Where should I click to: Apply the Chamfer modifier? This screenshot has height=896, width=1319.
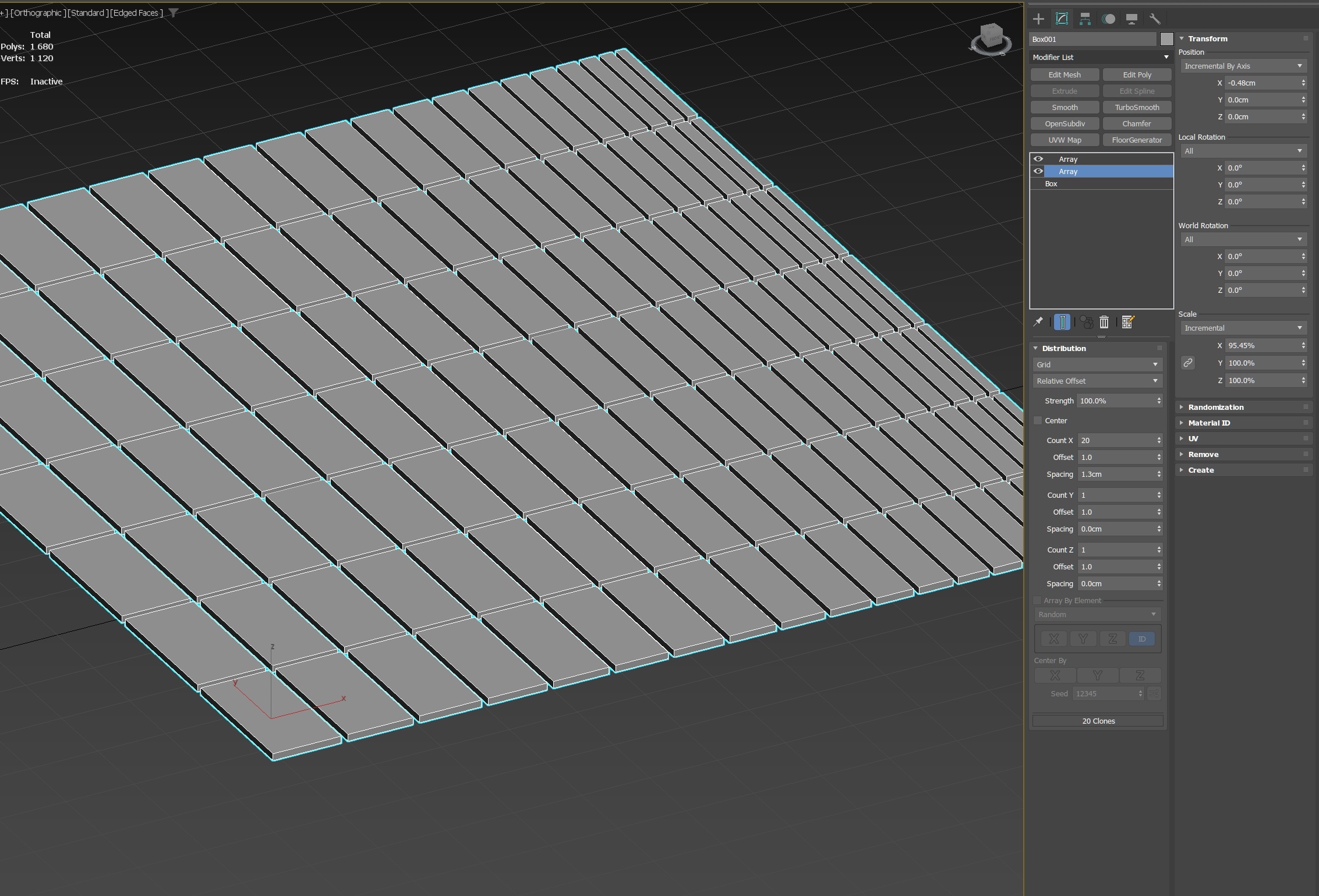click(1137, 123)
